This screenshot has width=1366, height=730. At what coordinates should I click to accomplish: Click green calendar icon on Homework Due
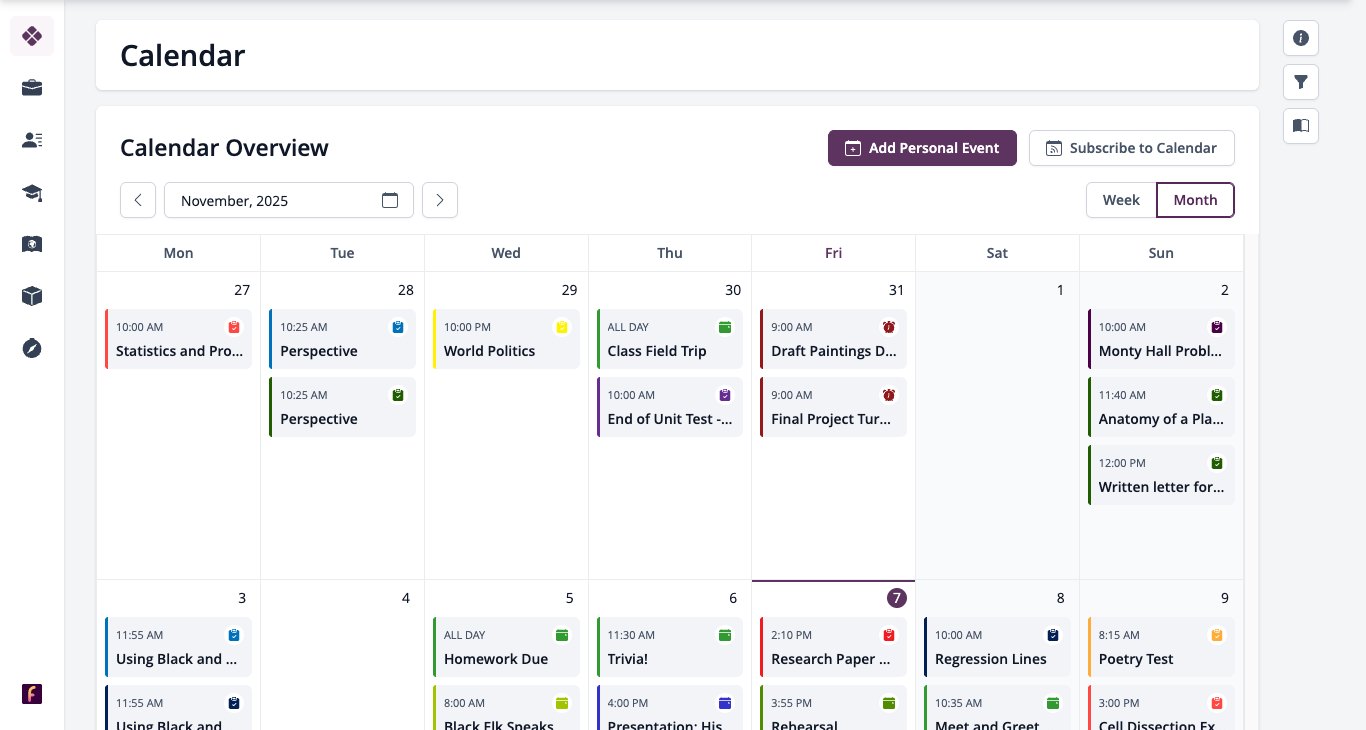[562, 635]
